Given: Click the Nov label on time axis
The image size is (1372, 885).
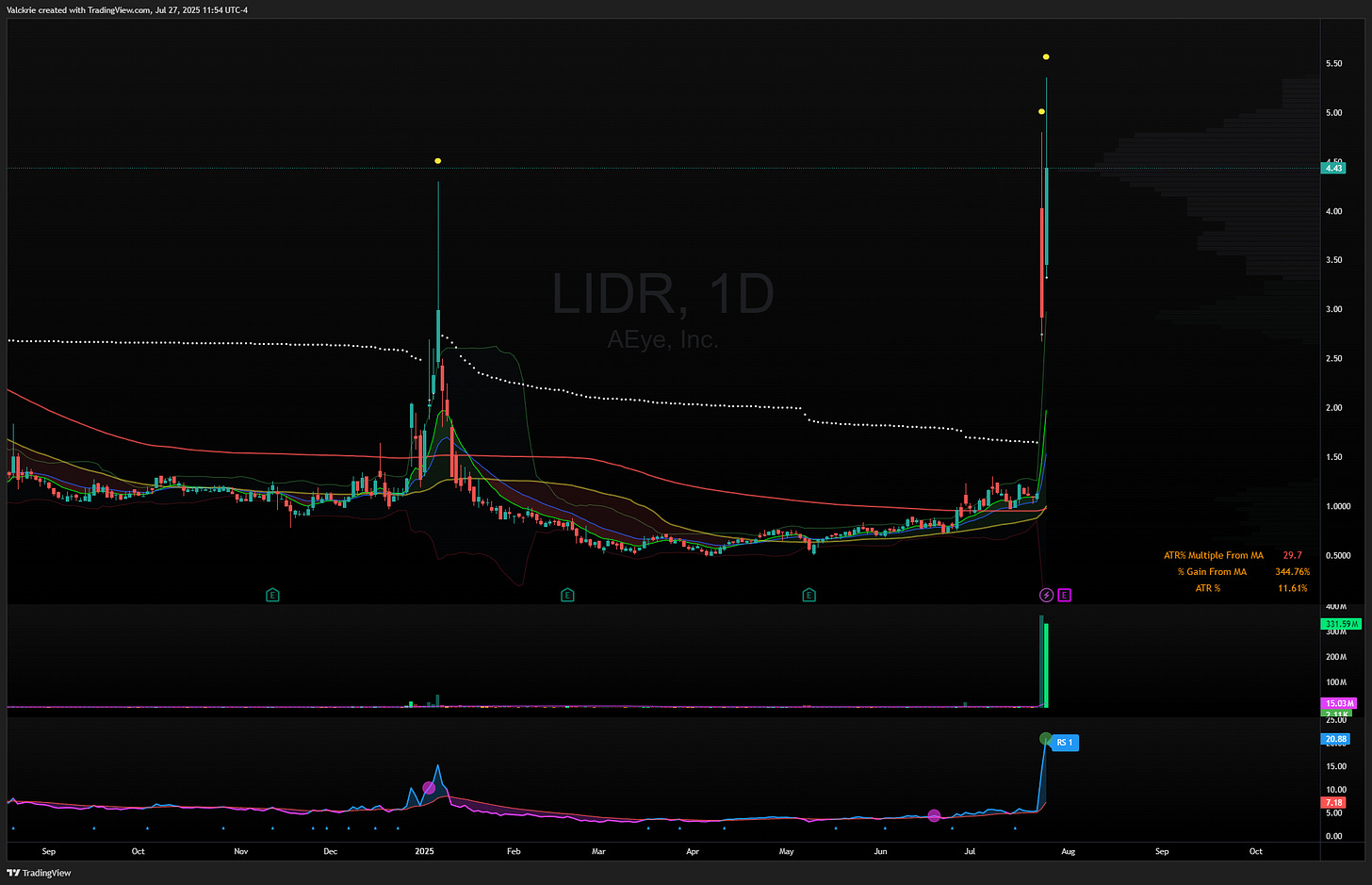Looking at the screenshot, I should [x=241, y=851].
